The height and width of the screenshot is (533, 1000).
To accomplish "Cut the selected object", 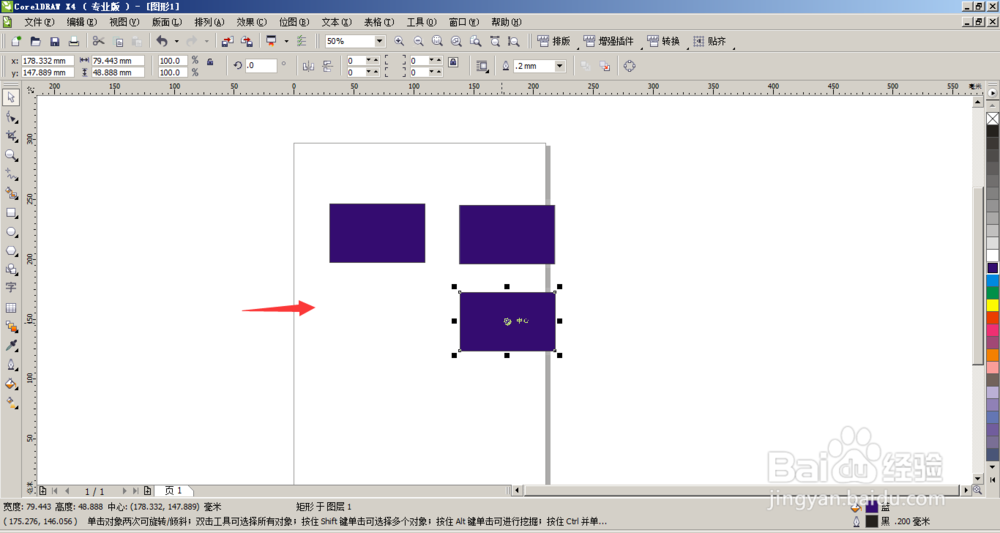I will (x=98, y=41).
